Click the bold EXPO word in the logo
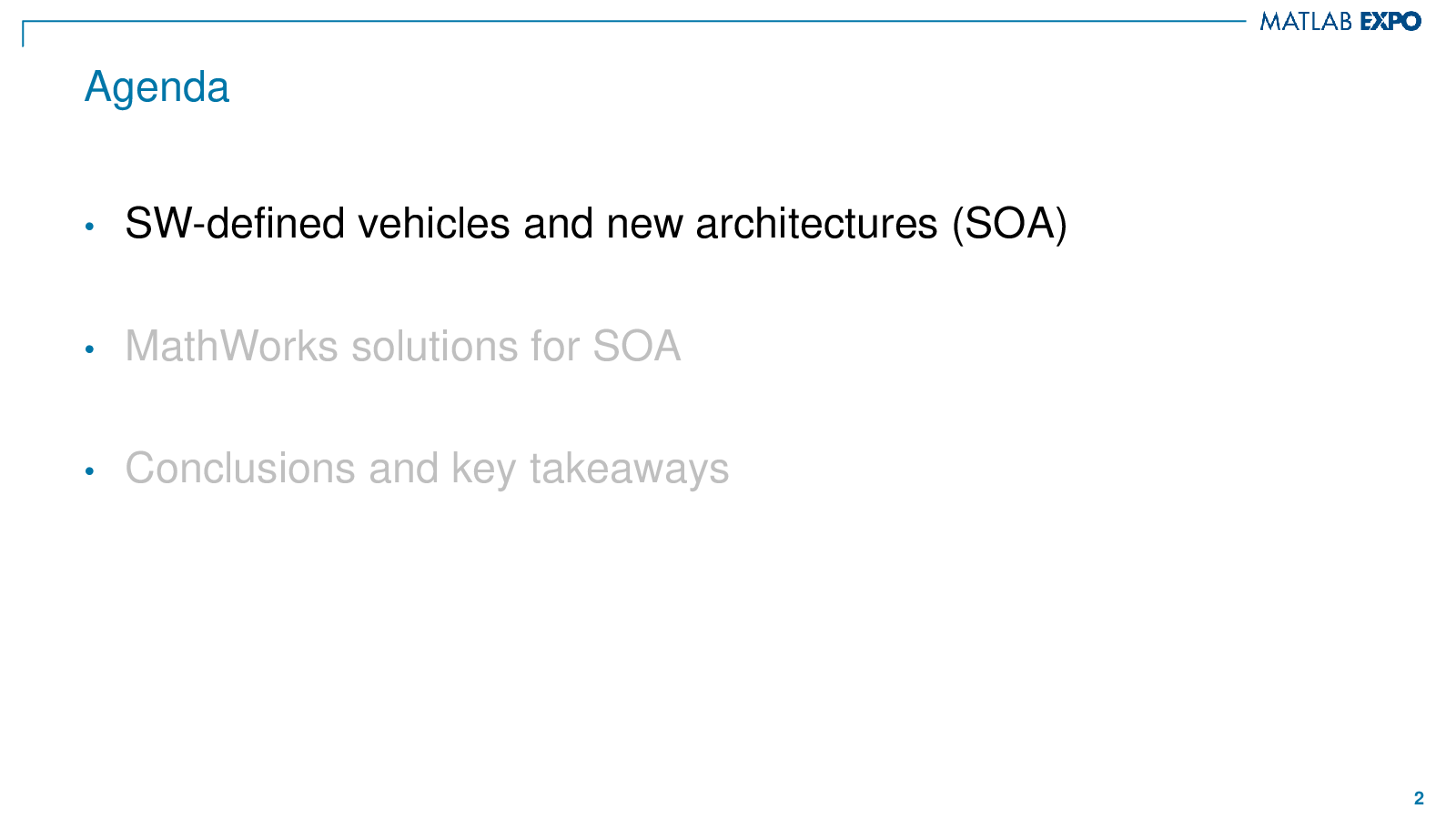1456x819 pixels. click(x=1390, y=21)
